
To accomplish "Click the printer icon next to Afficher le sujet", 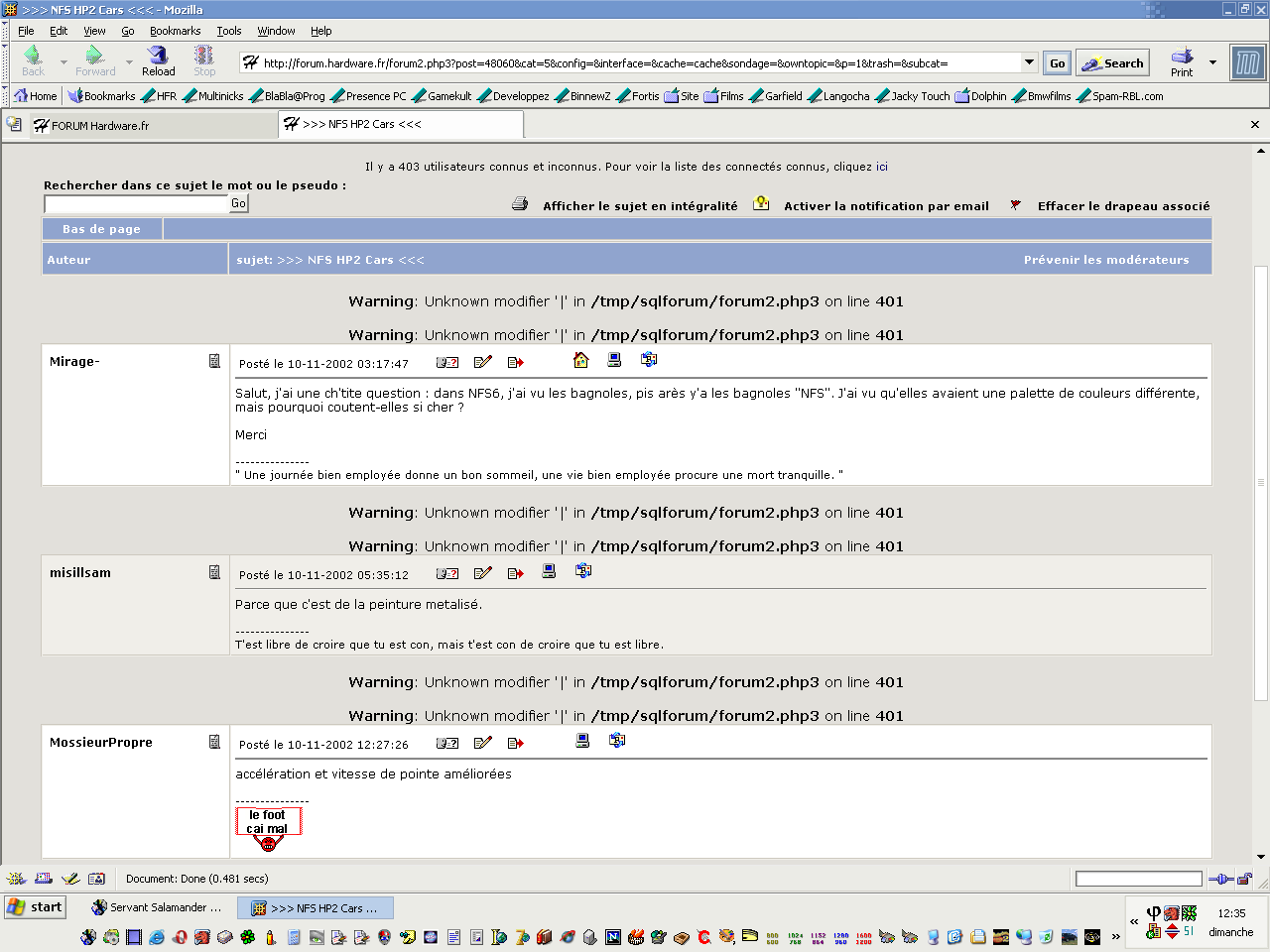I will 520,204.
